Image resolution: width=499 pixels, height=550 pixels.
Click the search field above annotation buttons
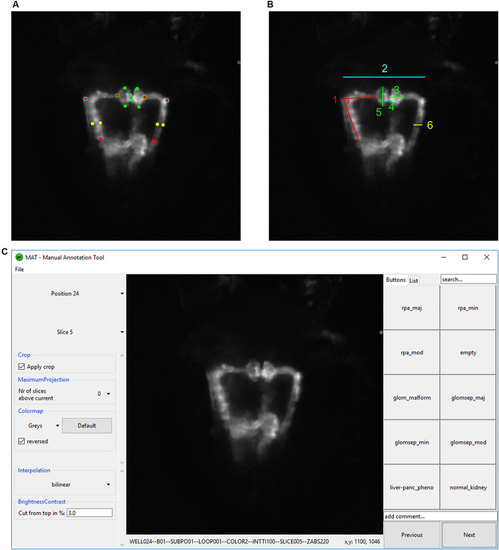pyautogui.click(x=468, y=279)
